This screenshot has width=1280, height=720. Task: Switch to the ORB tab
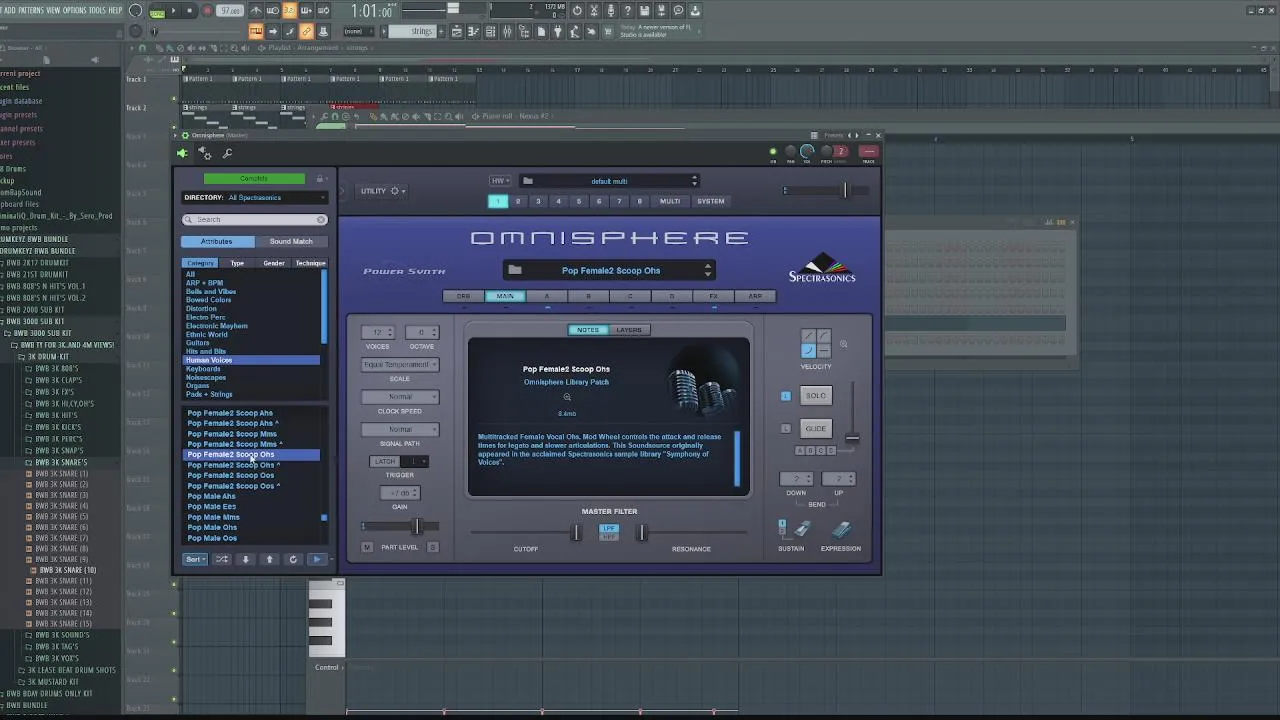[x=463, y=296]
